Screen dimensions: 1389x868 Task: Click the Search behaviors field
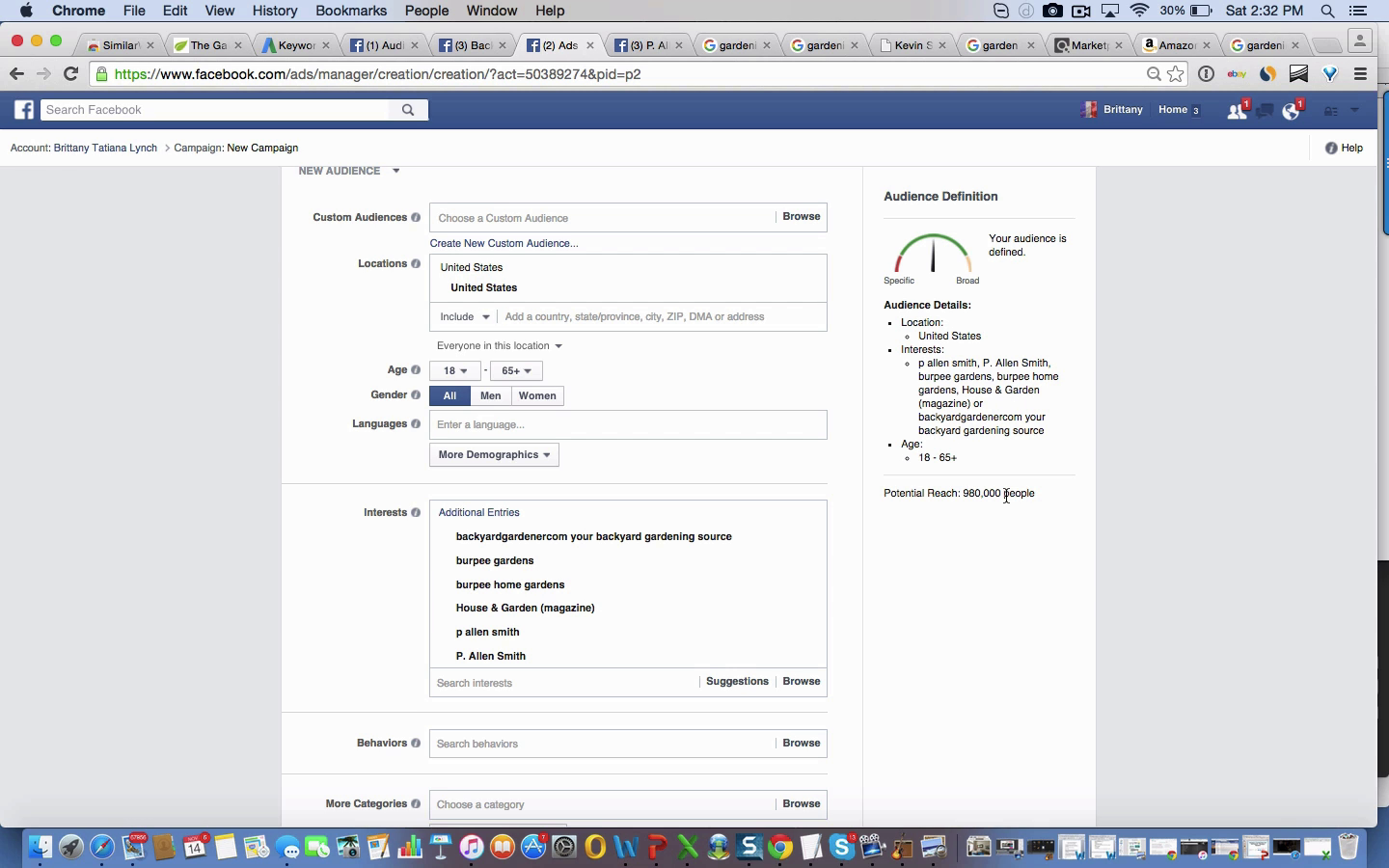tap(603, 744)
